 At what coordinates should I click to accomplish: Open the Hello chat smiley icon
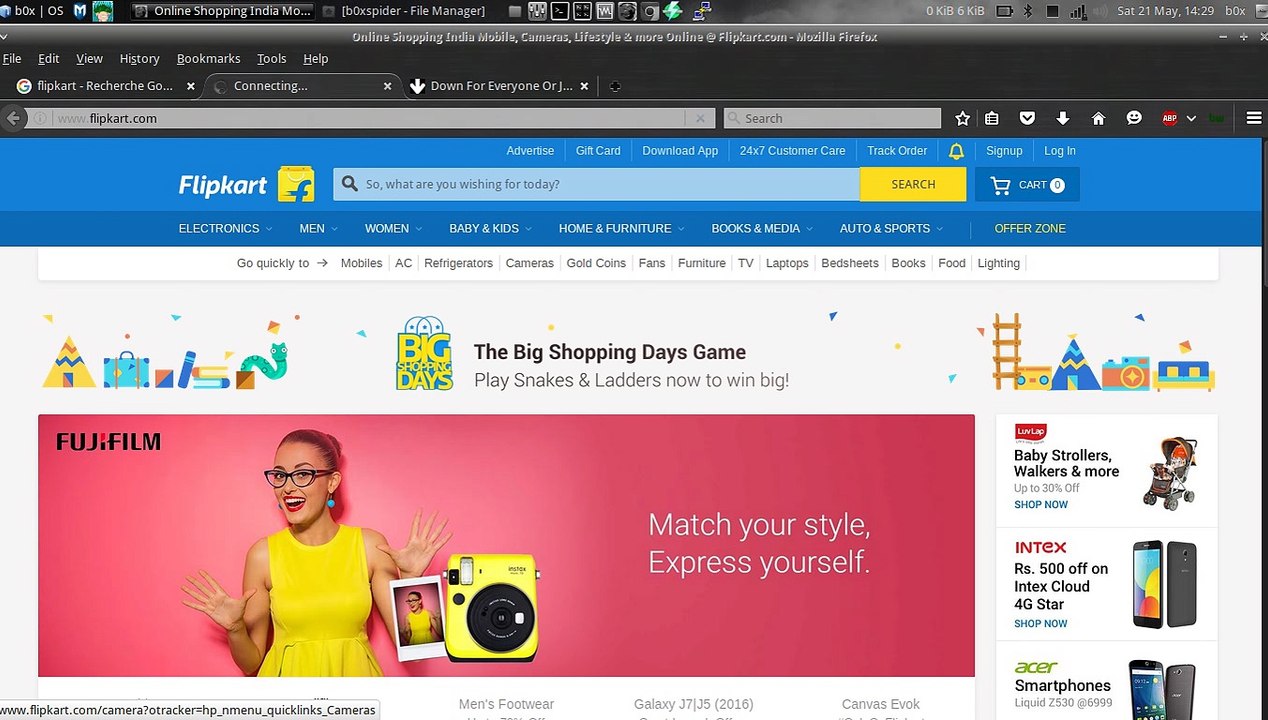1134,118
